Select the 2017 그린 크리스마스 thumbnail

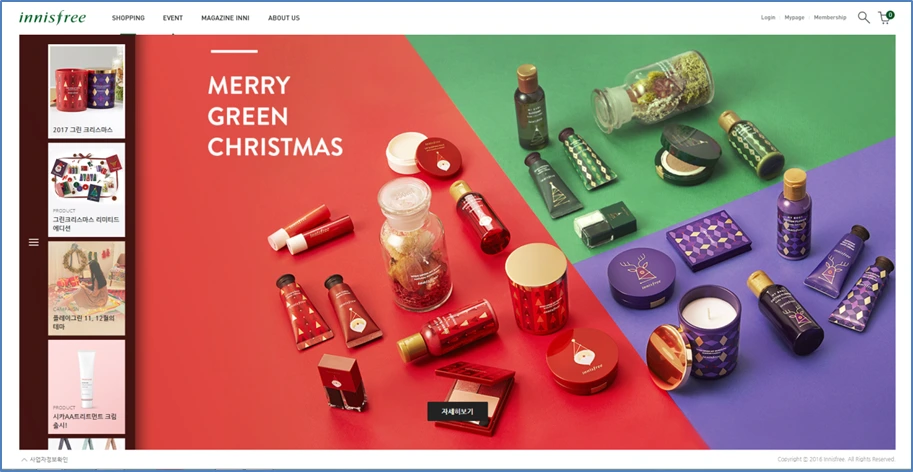(86, 91)
